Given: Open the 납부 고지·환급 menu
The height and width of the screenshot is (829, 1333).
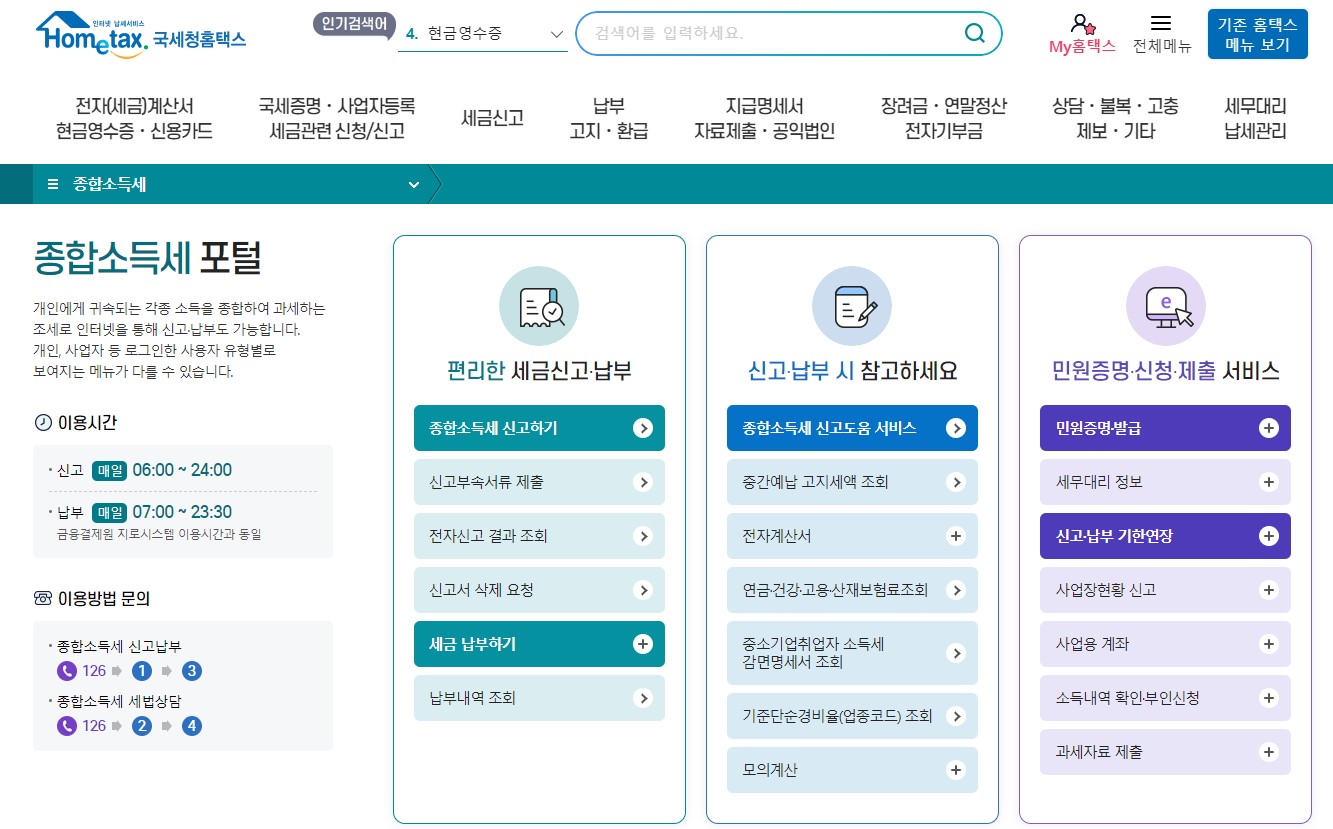Looking at the screenshot, I should click(x=606, y=117).
